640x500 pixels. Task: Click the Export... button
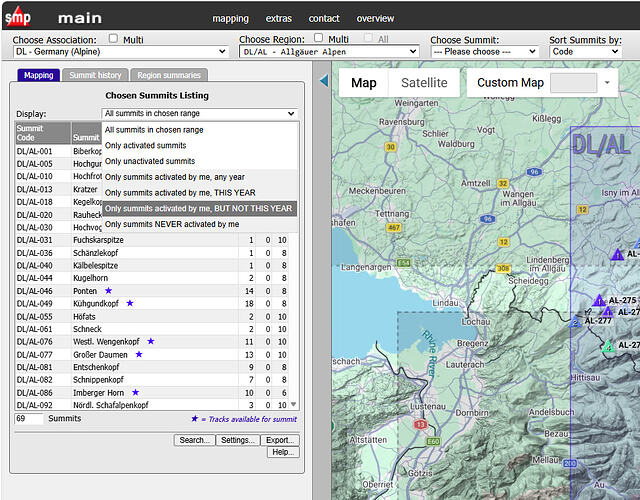(280, 440)
